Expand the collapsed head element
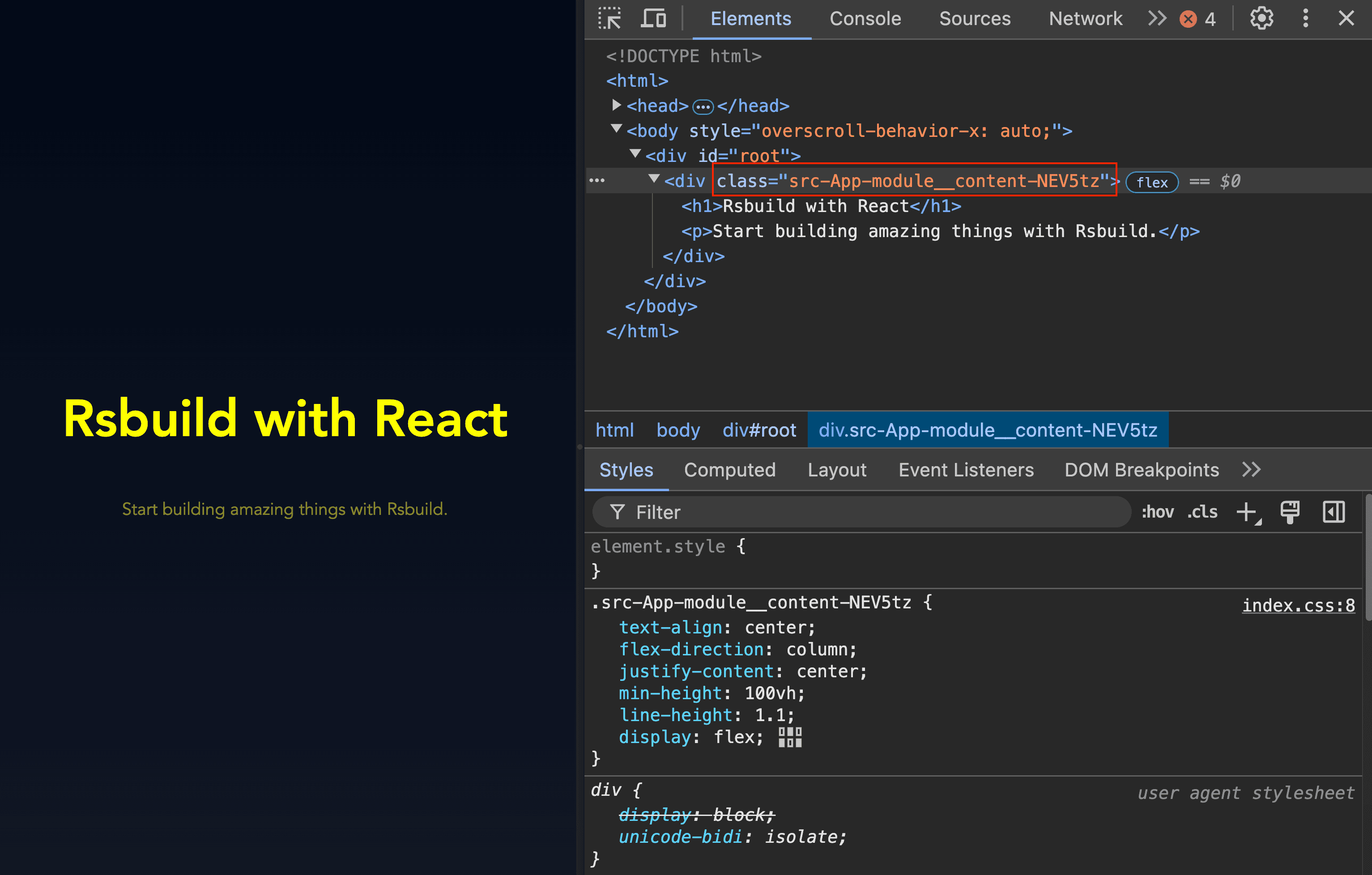The width and height of the screenshot is (1372, 875). 616,106
